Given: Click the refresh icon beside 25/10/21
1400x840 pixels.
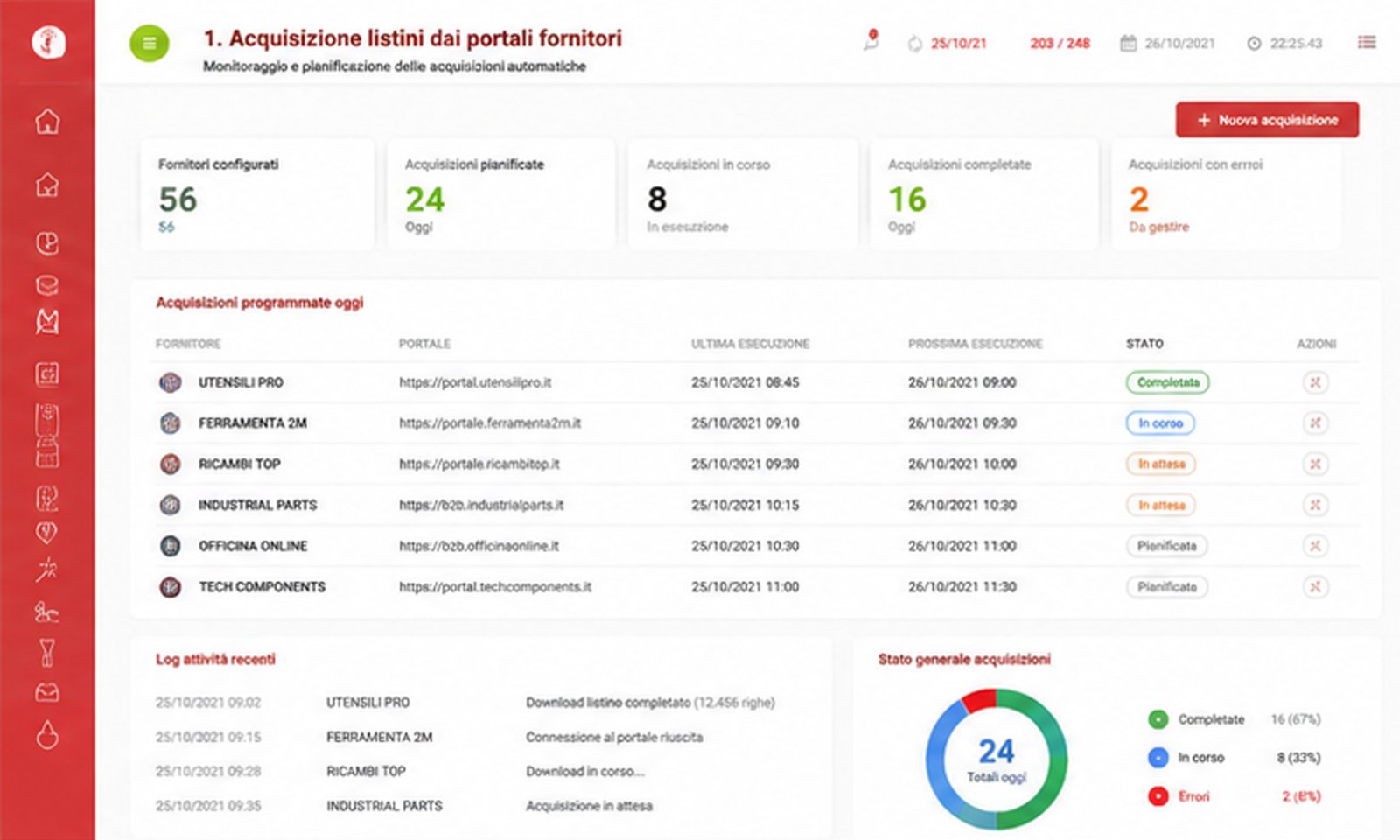Looking at the screenshot, I should [914, 44].
